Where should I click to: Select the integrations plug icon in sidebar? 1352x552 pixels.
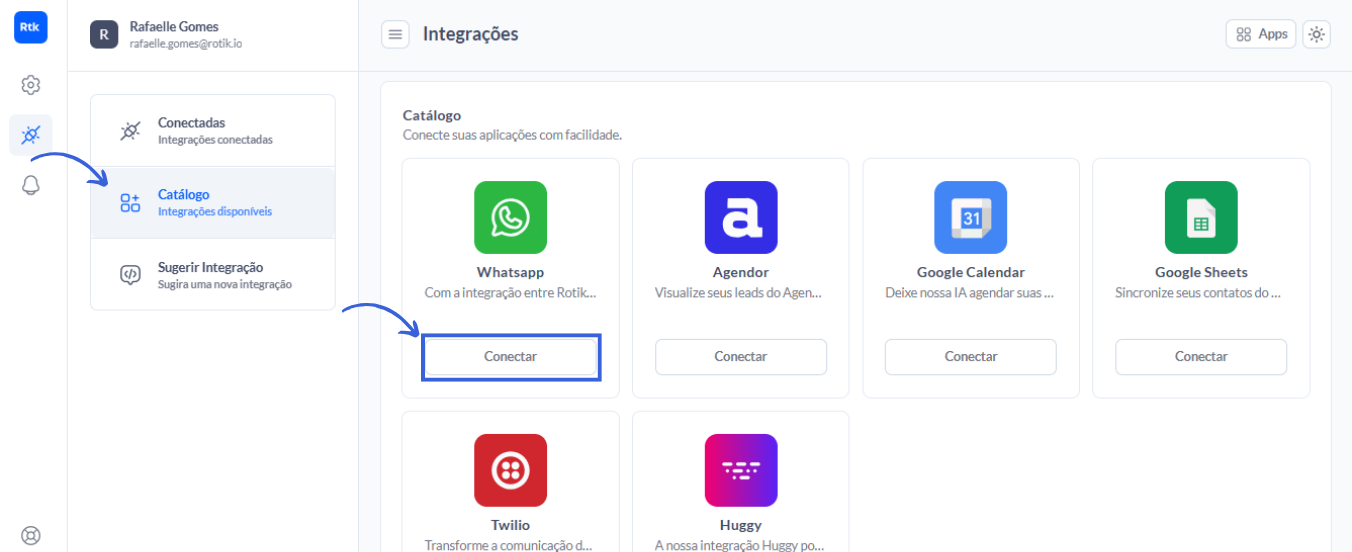(x=31, y=135)
